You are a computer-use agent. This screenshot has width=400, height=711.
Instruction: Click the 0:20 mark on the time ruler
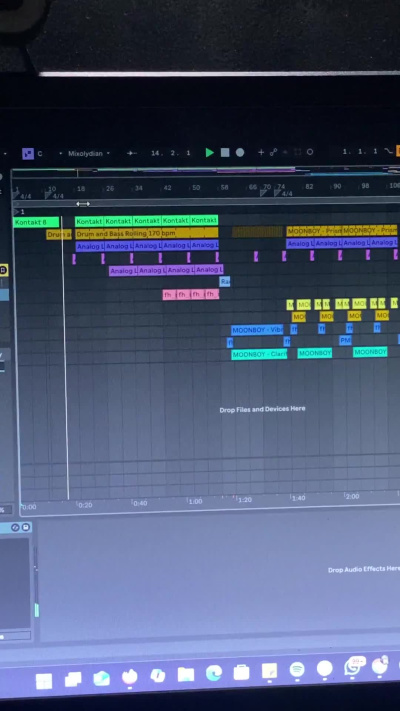coord(84,505)
